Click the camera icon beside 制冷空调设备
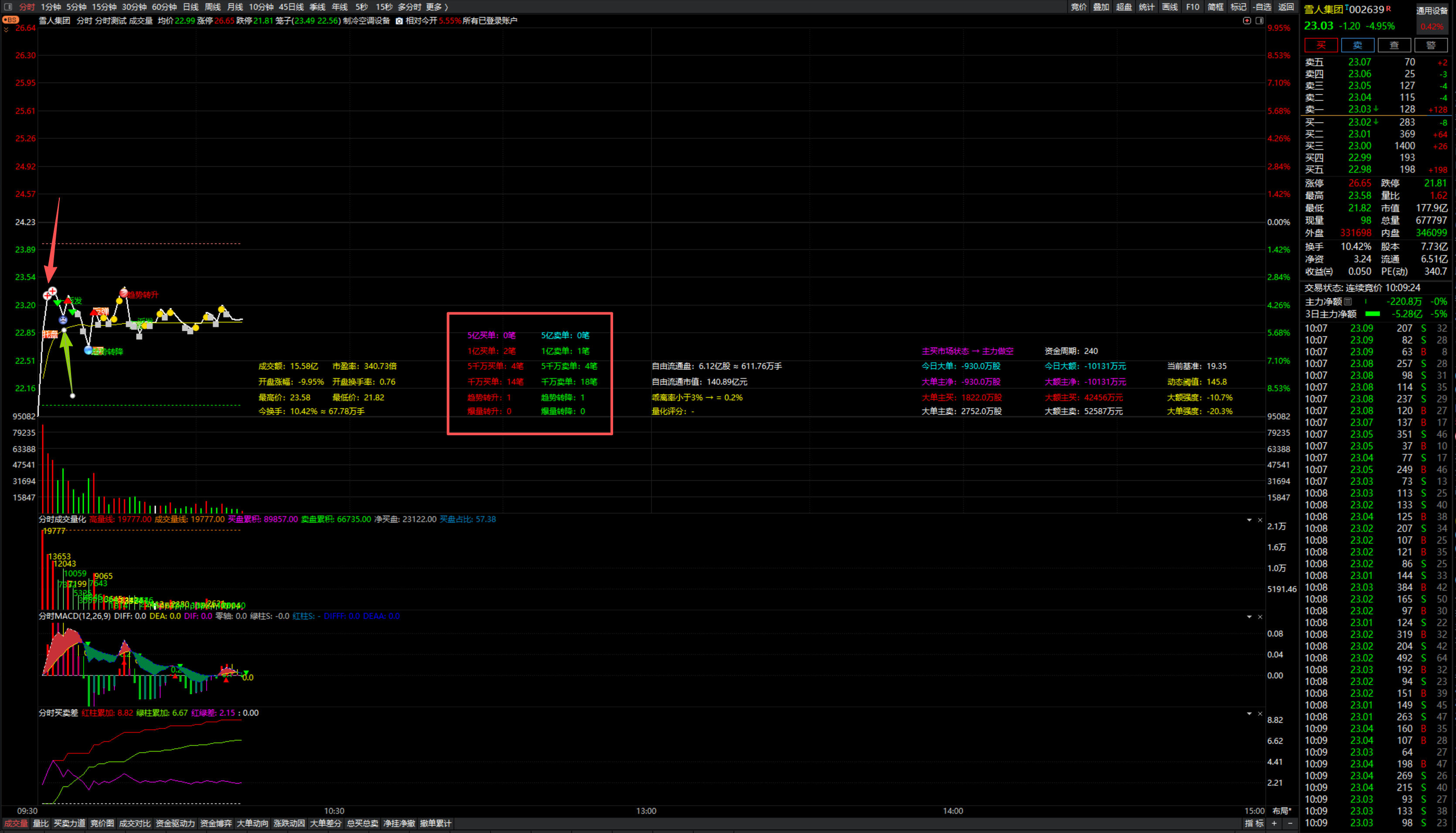The height and width of the screenshot is (833, 1456). 399,21
